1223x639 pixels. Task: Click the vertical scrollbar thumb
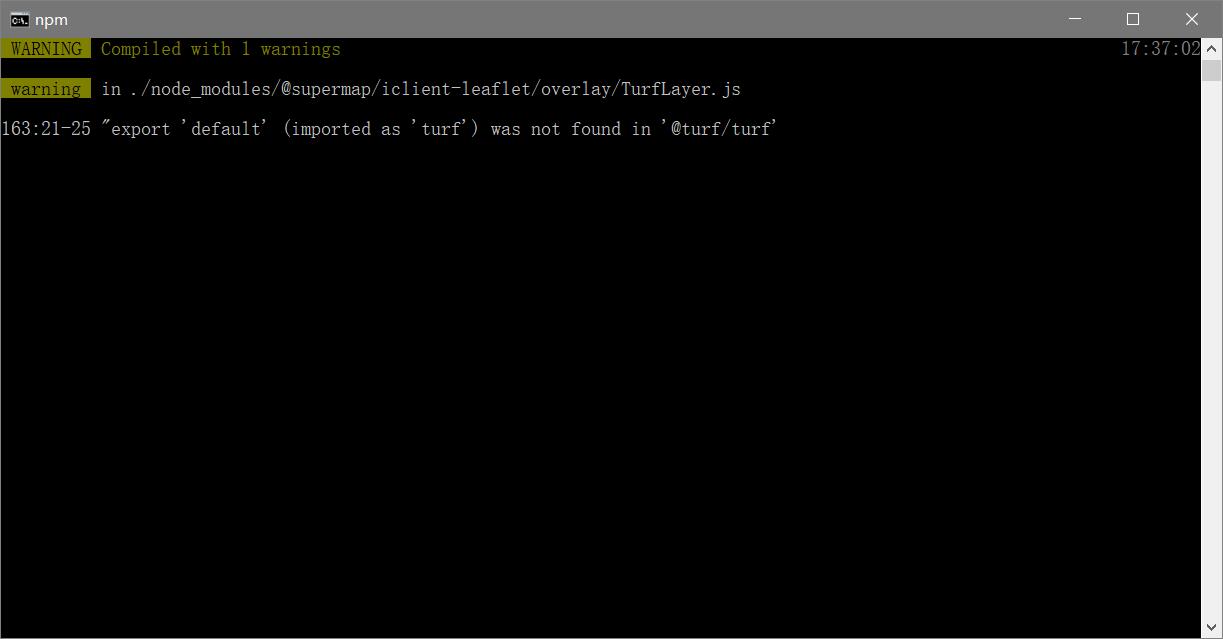tap(1211, 70)
